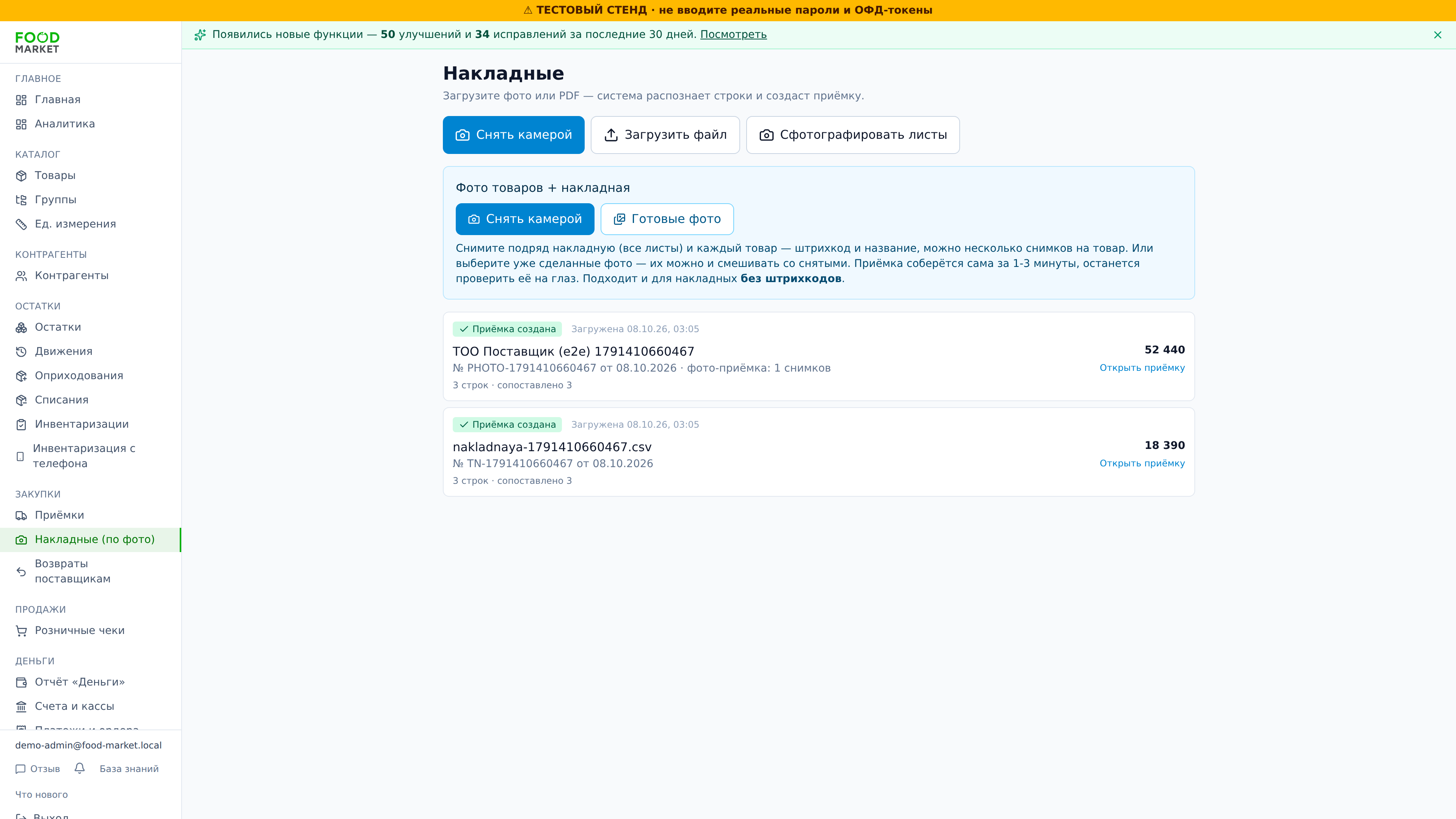Open приёмку for nakladnaya csv invoice
Image resolution: width=1456 pixels, height=819 pixels.
pos(1142,463)
